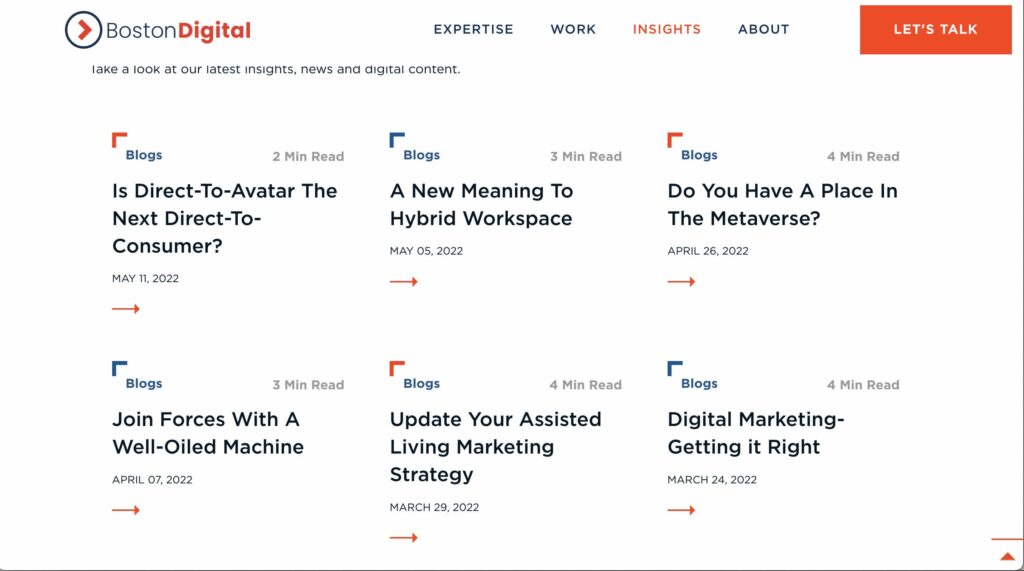
Task: Click the scroll-to-top triangle icon
Action: click(1007, 556)
